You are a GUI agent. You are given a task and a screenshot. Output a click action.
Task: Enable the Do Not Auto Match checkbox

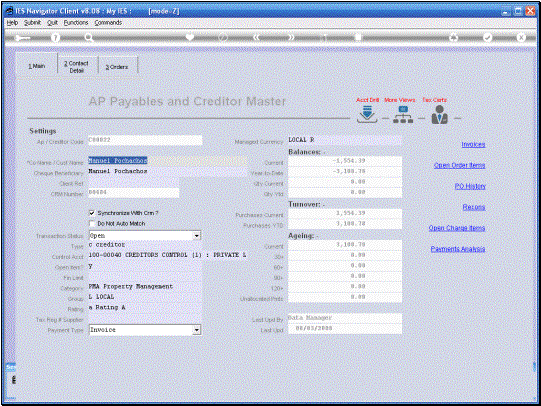(x=92, y=224)
